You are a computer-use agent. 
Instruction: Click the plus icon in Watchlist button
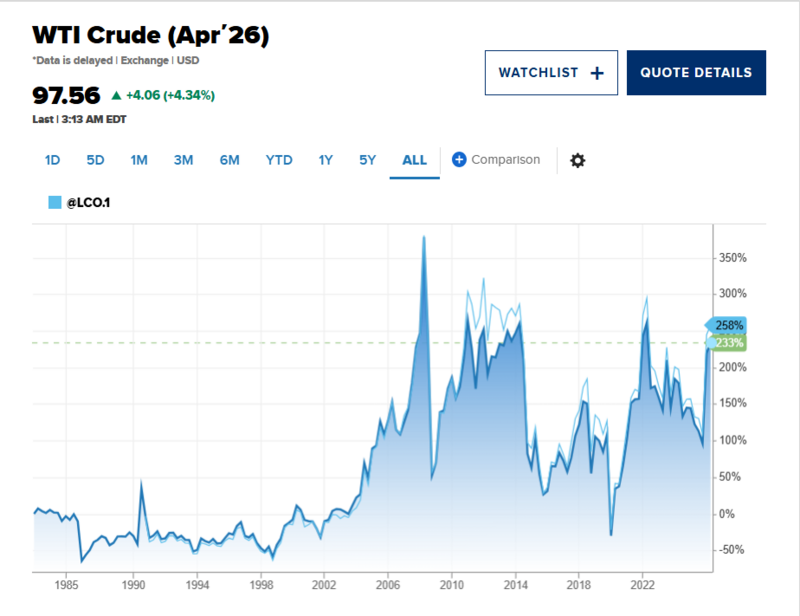coord(597,73)
